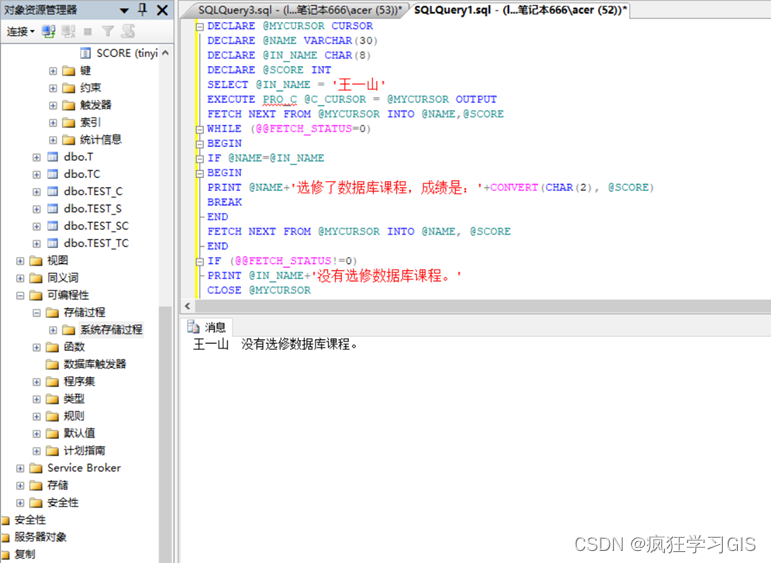The width and height of the screenshot is (771, 563).
Task: Expand the 键 folder
Action: click(53, 71)
